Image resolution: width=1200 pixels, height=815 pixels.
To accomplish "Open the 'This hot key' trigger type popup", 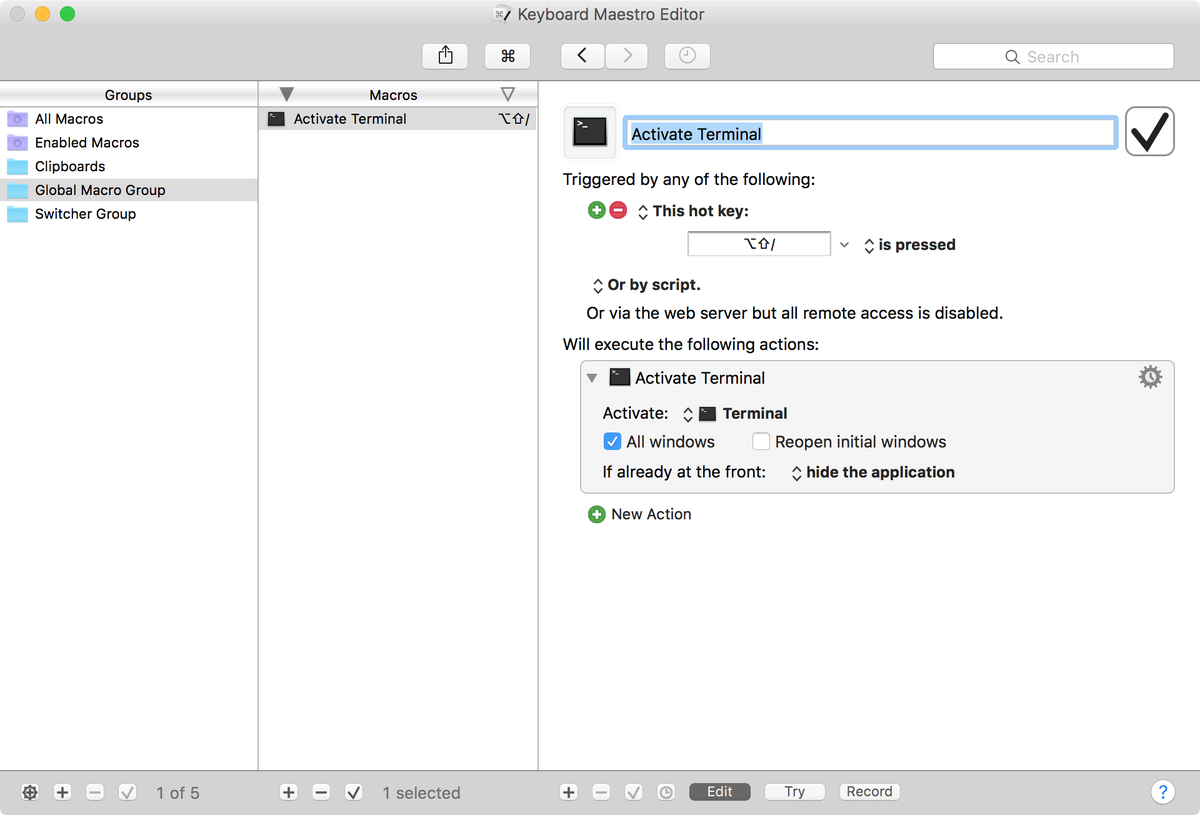I will (x=693, y=212).
